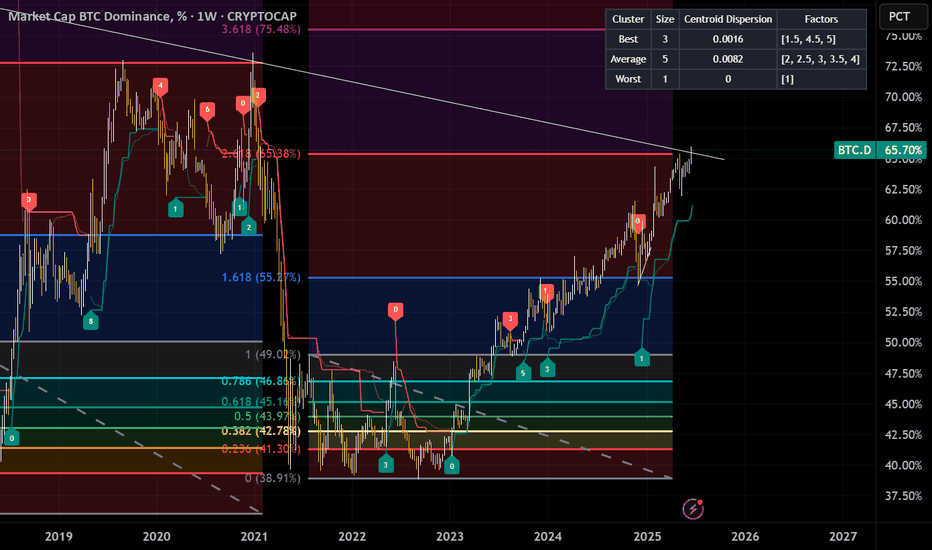Click the 2019 label on the time axis

pos(59,536)
